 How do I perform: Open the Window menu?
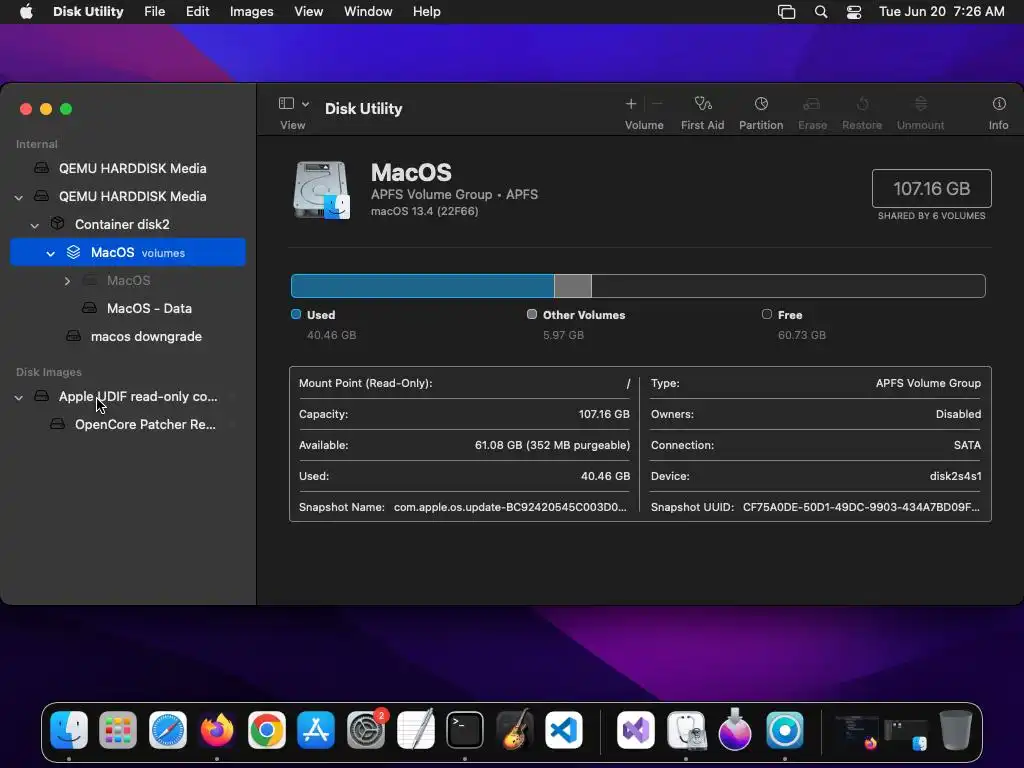tap(368, 12)
